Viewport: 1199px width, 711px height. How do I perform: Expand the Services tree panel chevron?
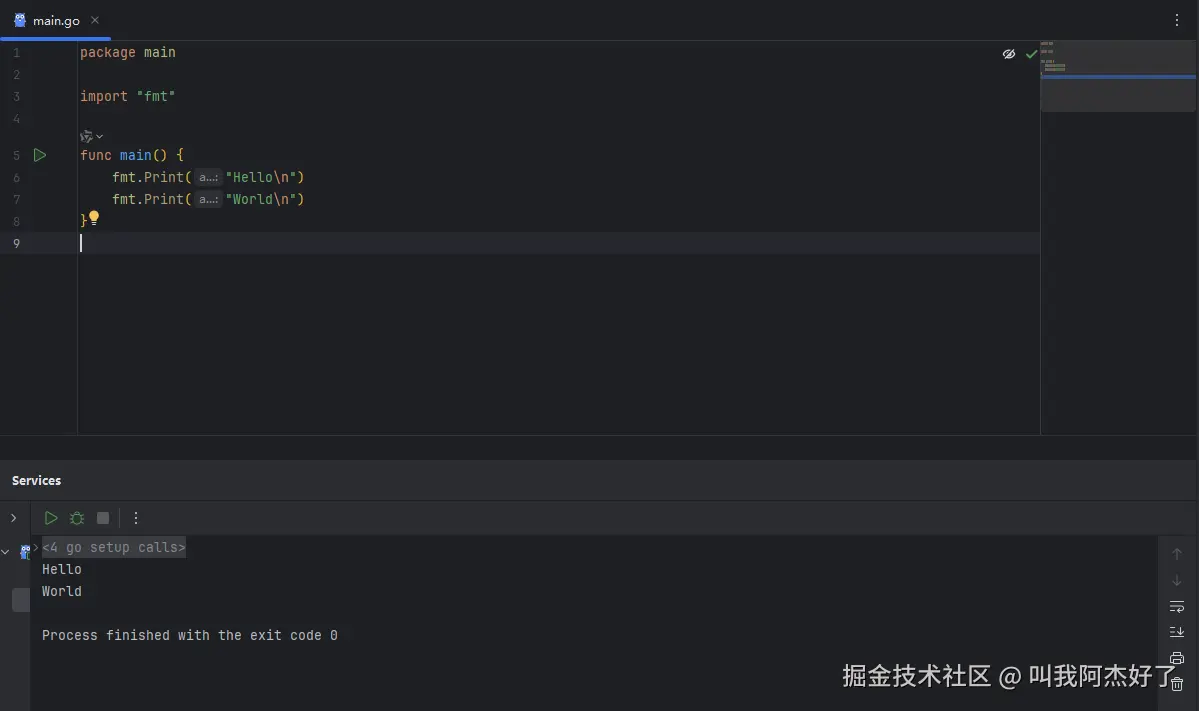click(13, 518)
